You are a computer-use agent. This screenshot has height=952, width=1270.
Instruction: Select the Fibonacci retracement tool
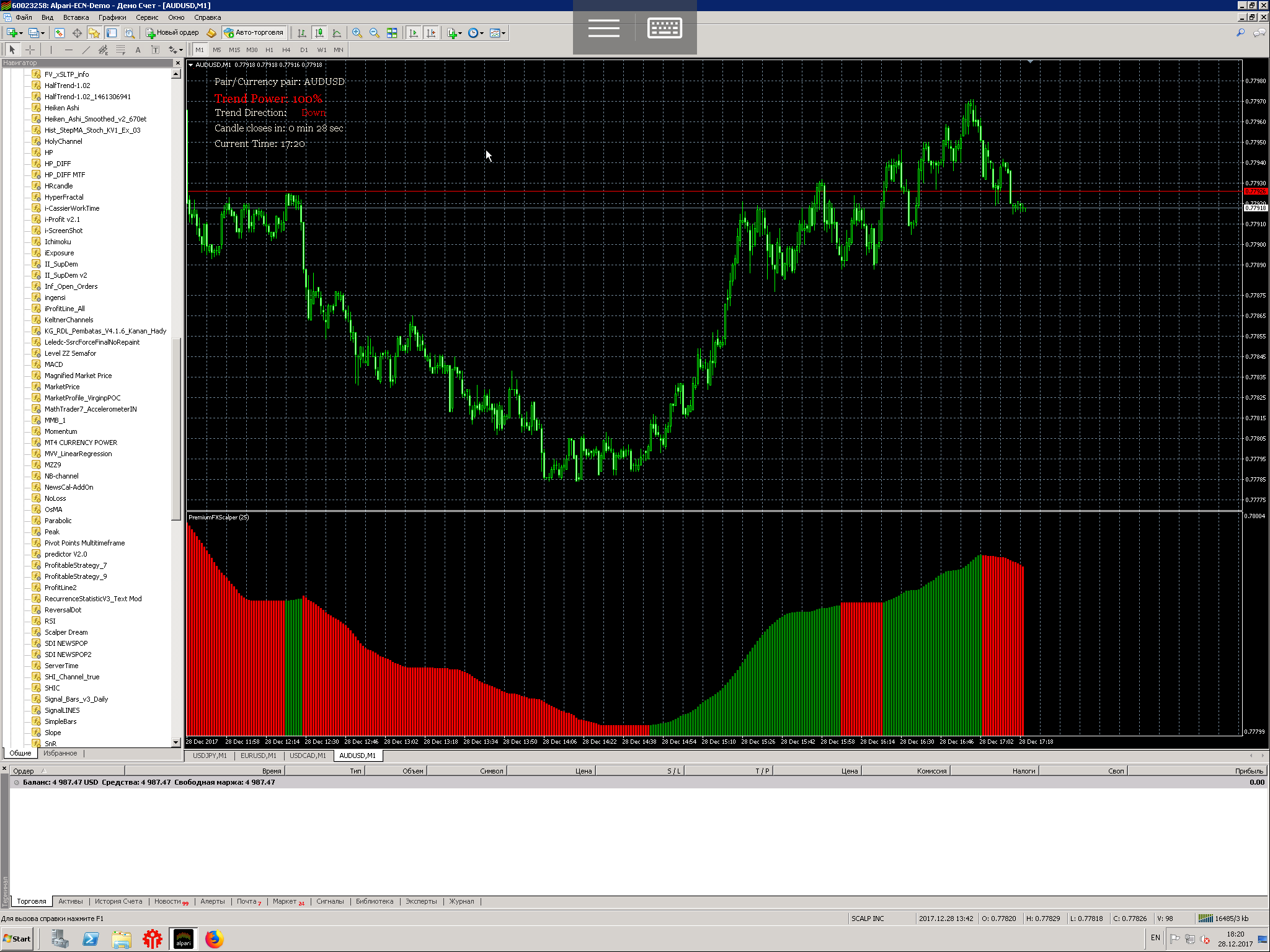120,50
